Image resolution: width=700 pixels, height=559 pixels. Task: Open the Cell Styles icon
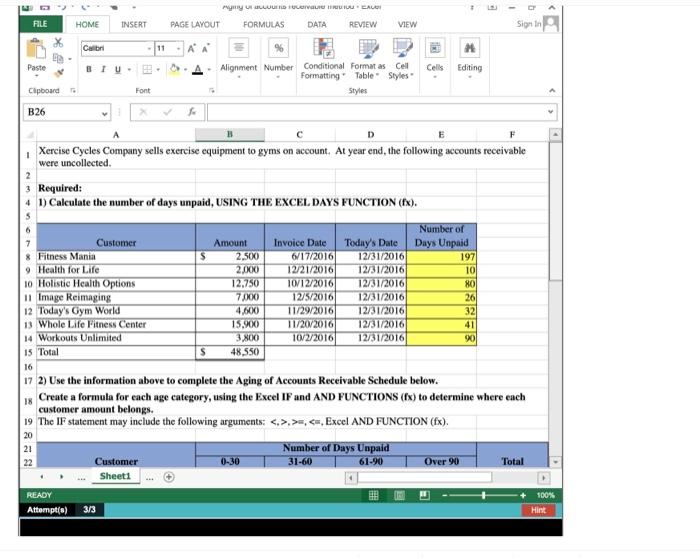pos(402,48)
